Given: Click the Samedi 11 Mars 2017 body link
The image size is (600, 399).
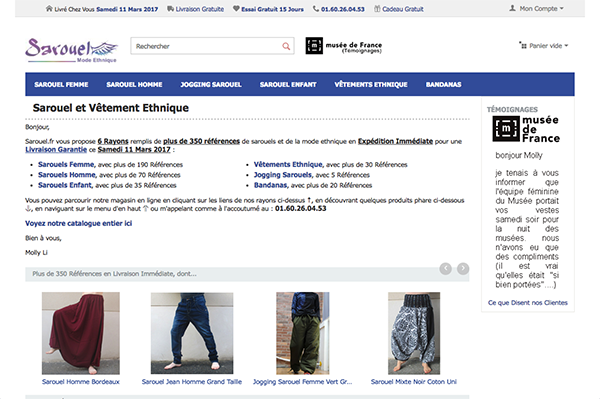Looking at the screenshot, I should (x=134, y=150).
